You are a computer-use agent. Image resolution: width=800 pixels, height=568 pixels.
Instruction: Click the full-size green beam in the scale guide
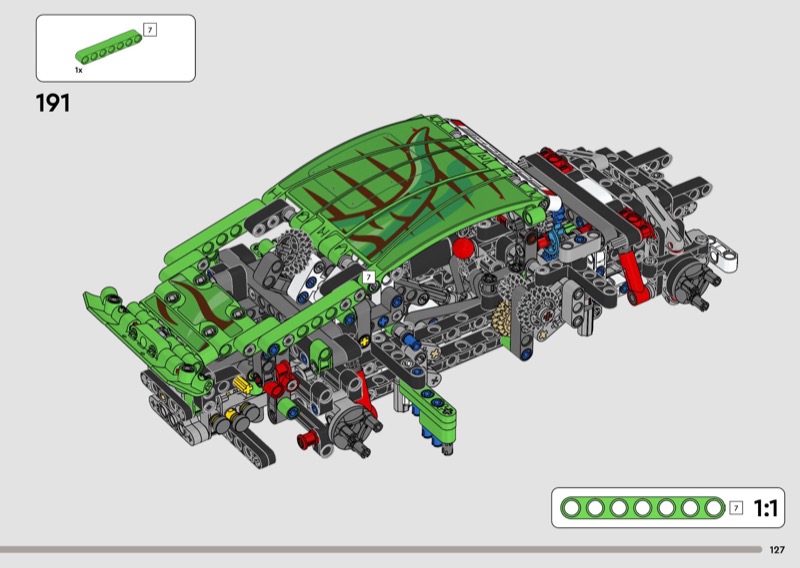click(x=641, y=509)
